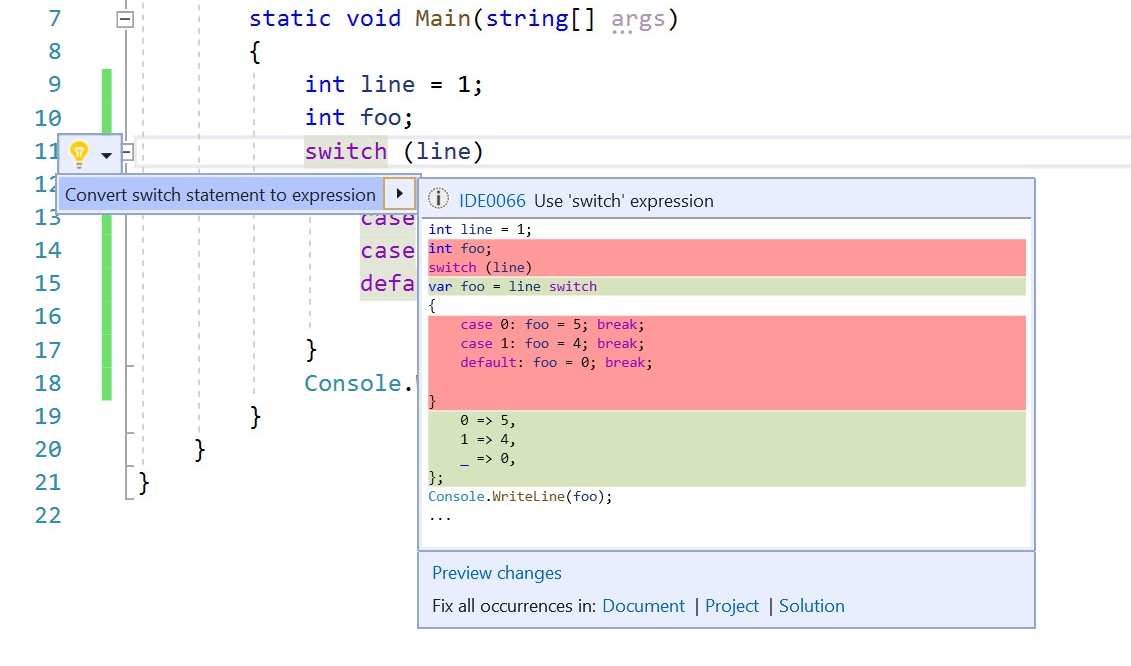Open the lightbulb actions dropdown caret
This screenshot has height=666, width=1131.
106,153
